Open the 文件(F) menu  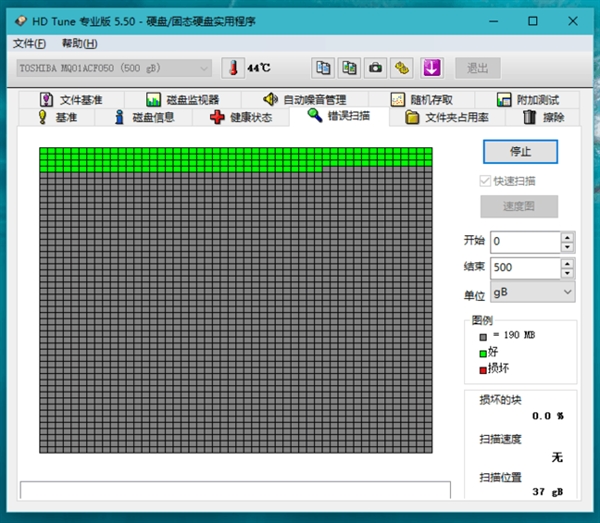29,43
